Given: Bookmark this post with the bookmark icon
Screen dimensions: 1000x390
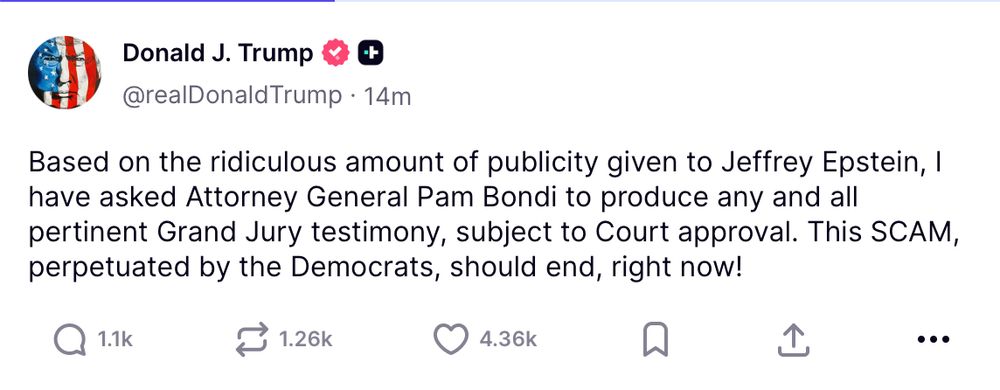Looking at the screenshot, I should (654, 340).
